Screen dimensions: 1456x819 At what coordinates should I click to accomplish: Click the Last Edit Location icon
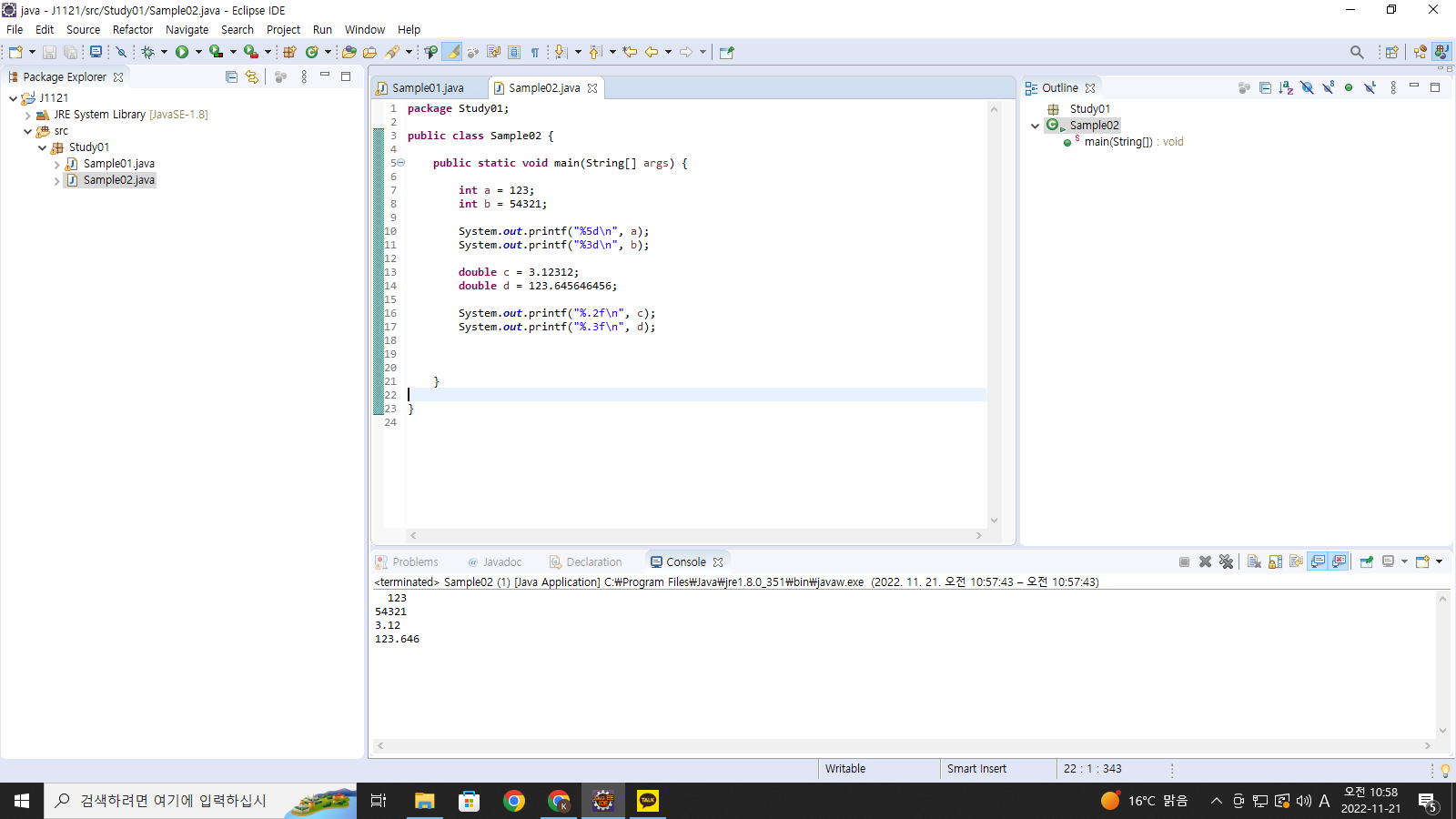tap(630, 52)
